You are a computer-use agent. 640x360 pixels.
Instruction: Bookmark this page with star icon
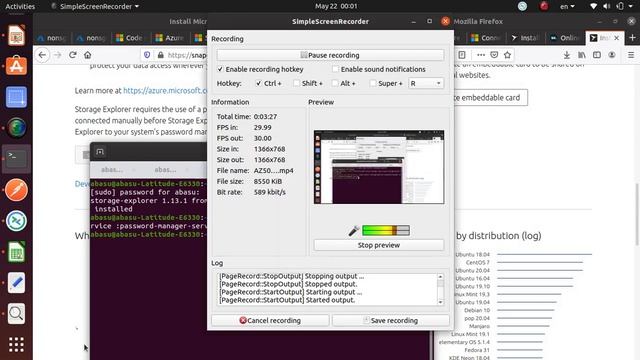pos(507,55)
